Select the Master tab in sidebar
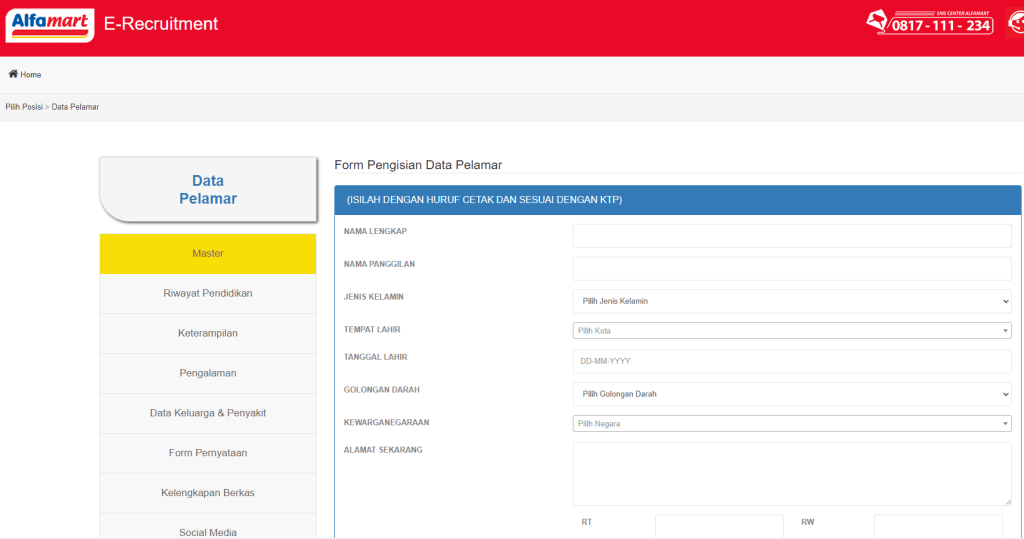The image size is (1024, 539). [x=208, y=254]
